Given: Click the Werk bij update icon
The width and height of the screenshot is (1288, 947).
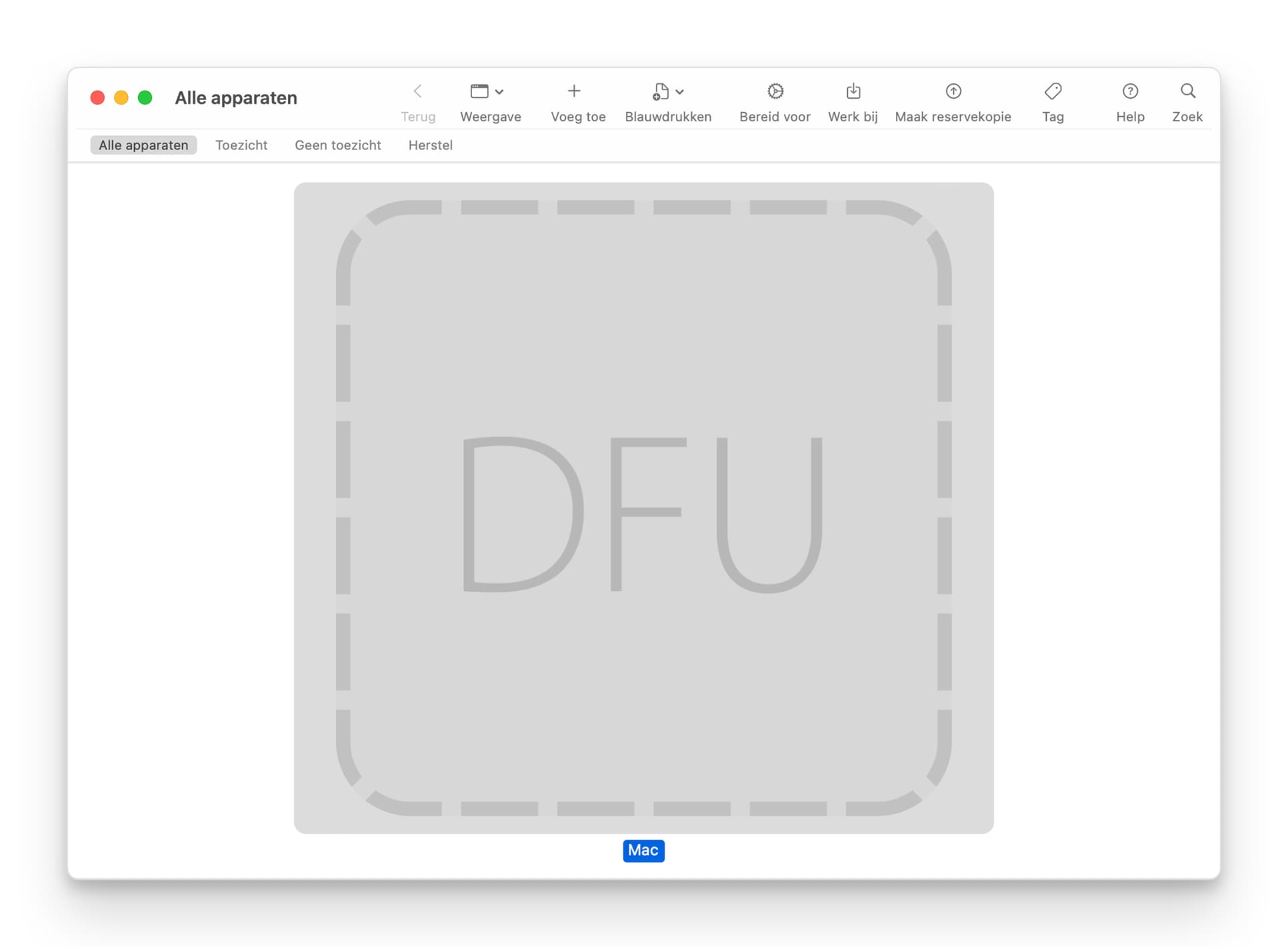Looking at the screenshot, I should click(x=853, y=91).
